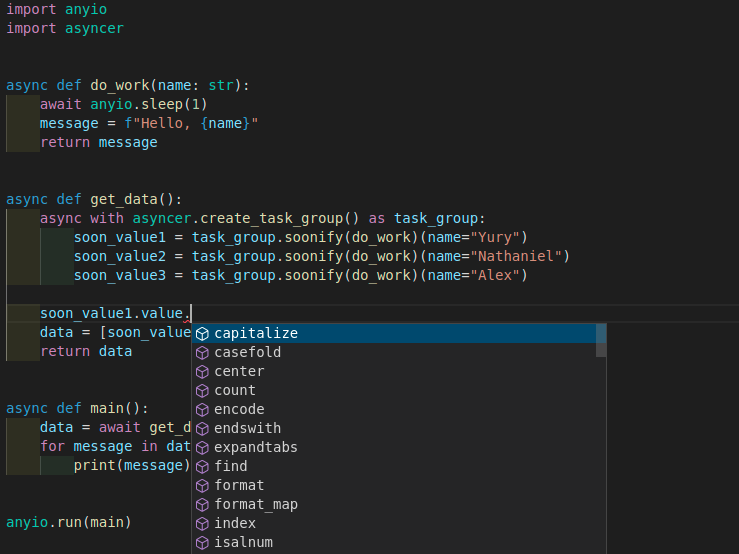Screen dimensions: 739x554
Task: Click the do_work function definition name
Action: click(x=119, y=85)
